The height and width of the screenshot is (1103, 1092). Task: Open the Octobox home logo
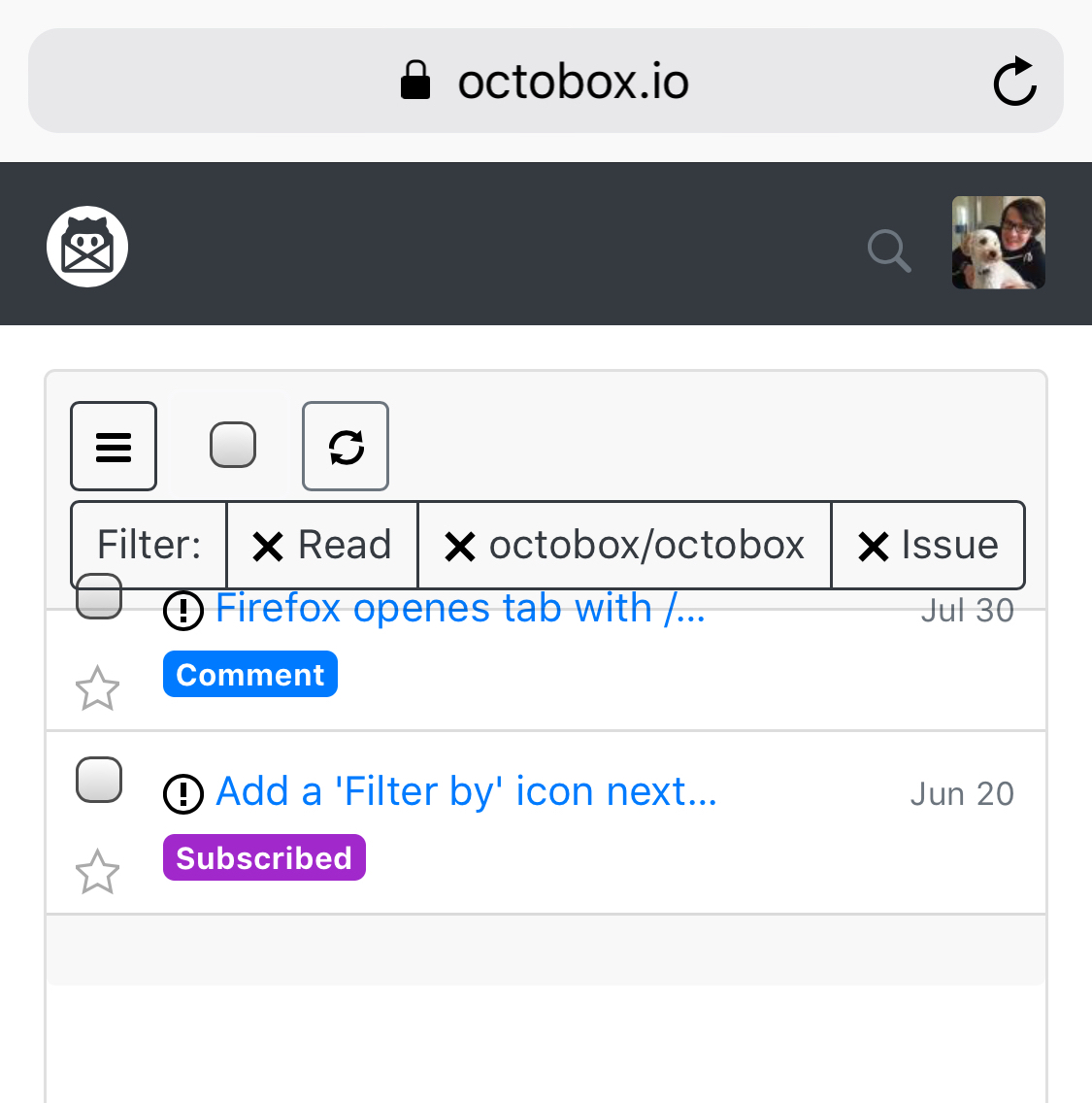[86, 246]
